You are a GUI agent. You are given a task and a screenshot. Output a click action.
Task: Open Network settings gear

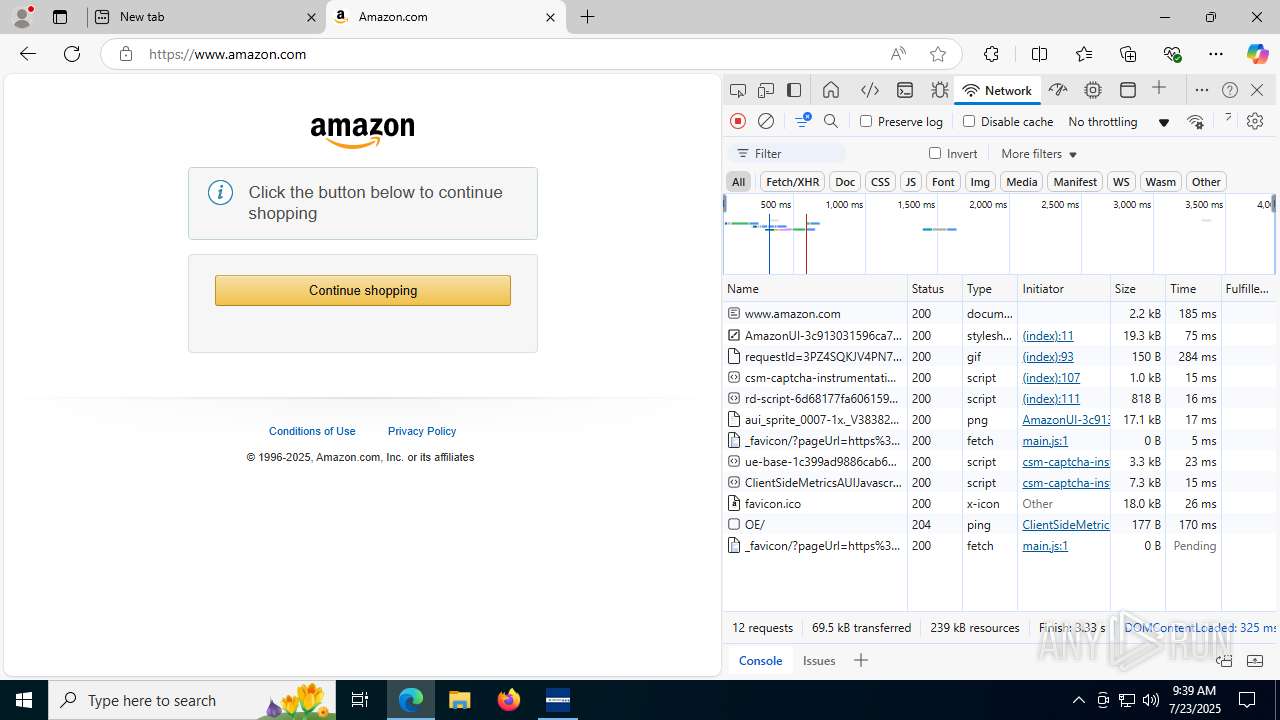coord(1255,121)
